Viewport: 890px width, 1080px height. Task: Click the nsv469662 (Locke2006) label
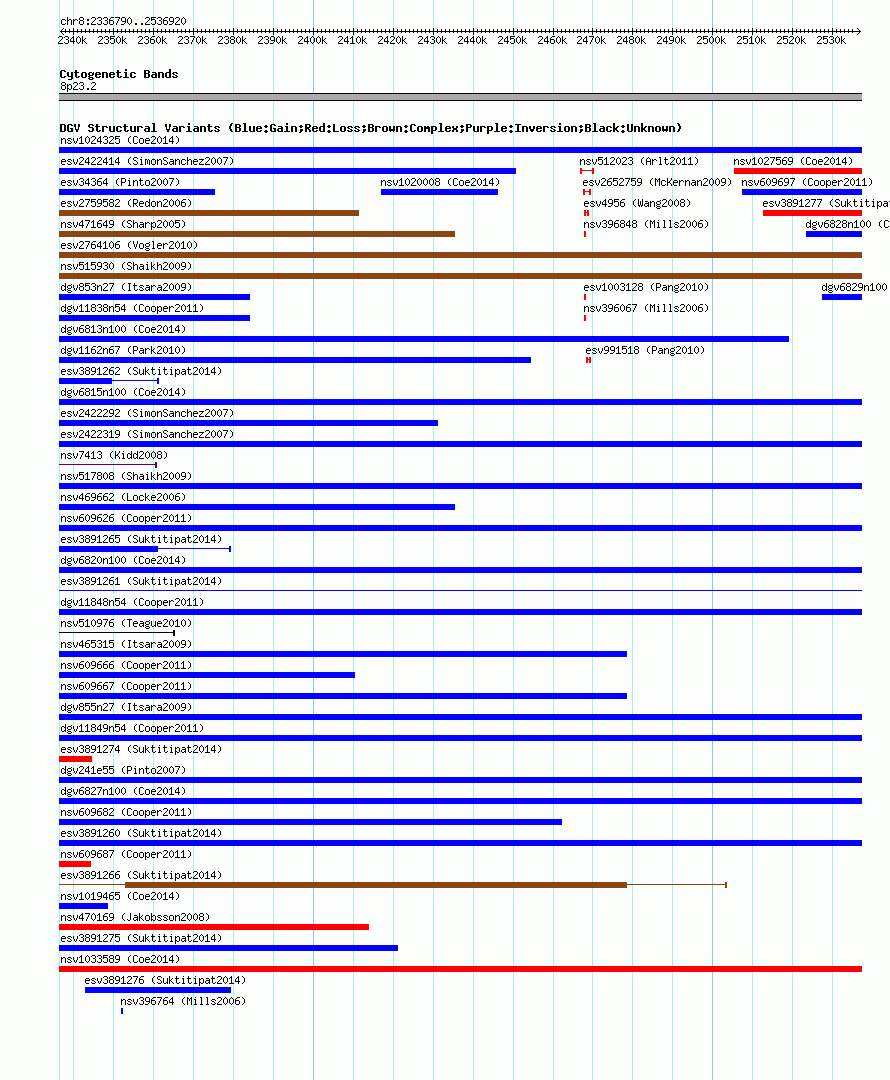pos(123,497)
